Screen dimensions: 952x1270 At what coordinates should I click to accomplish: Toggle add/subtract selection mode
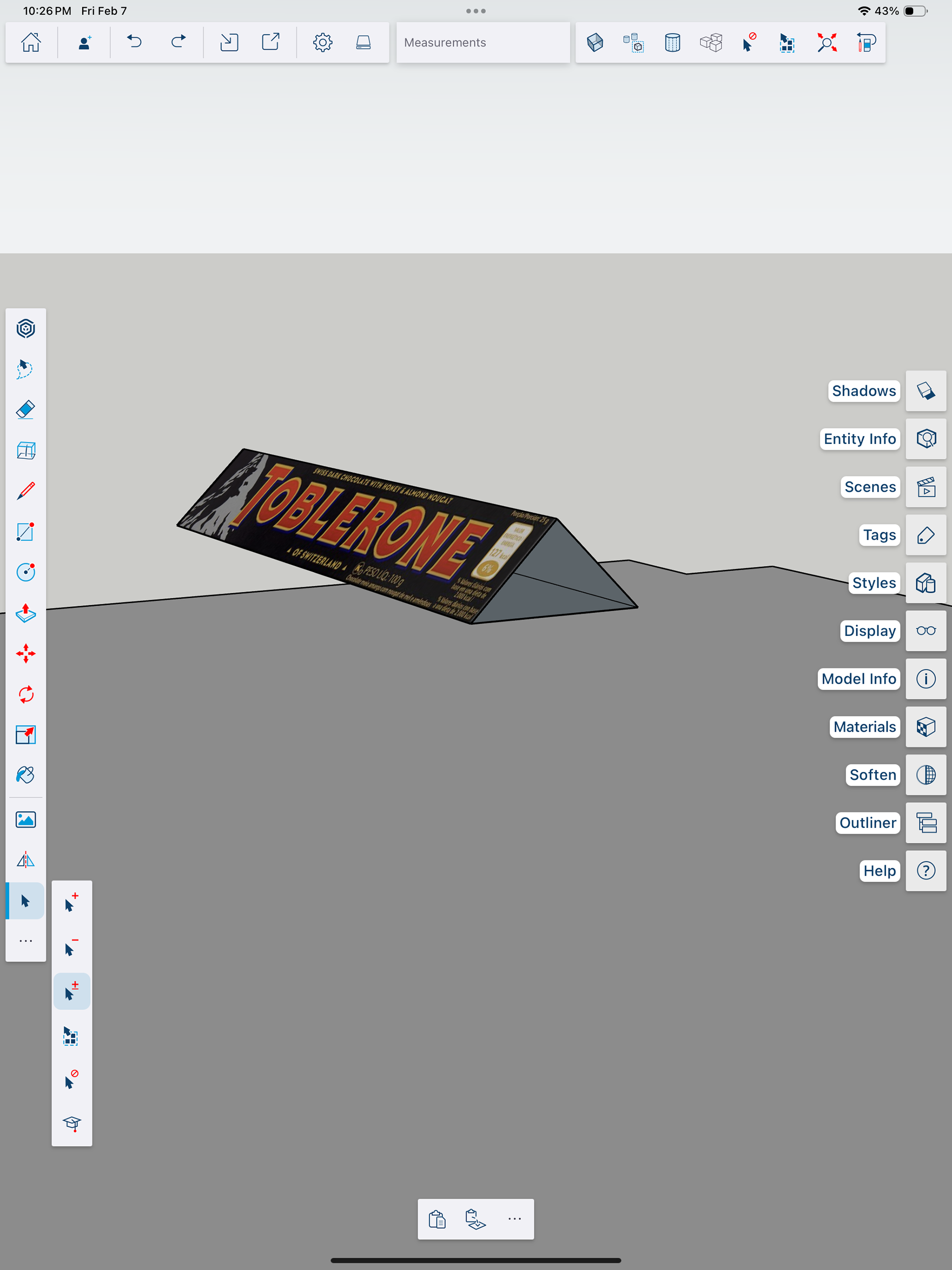point(71,991)
